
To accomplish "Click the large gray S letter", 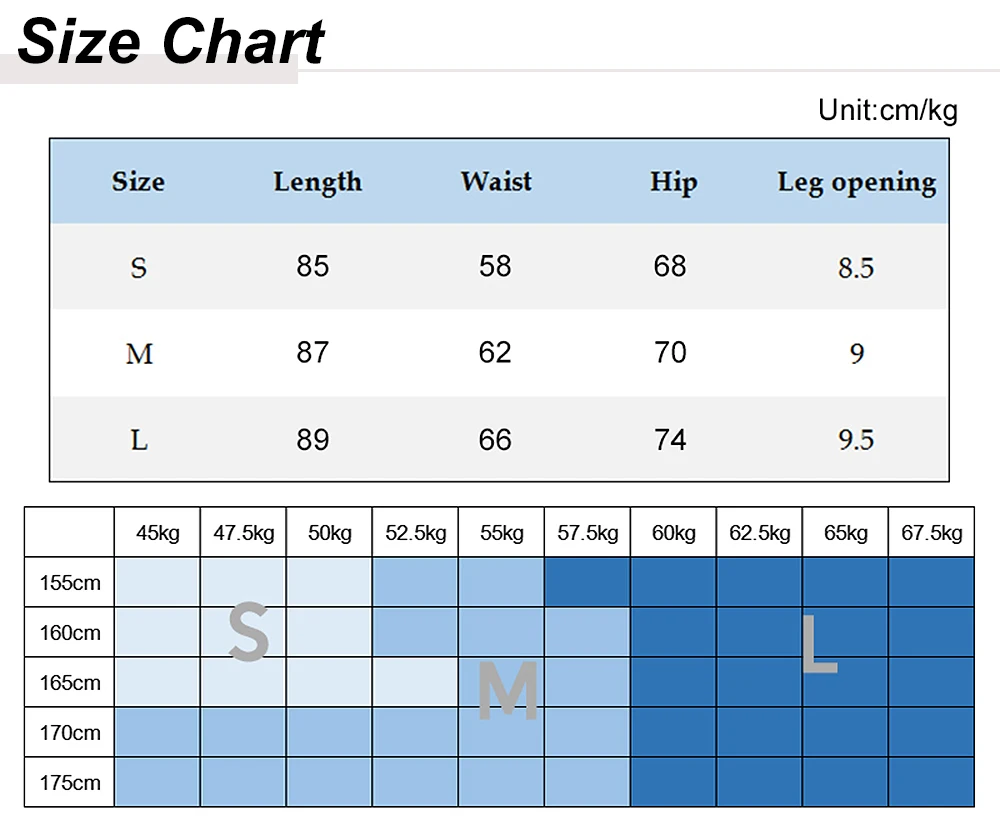I will (248, 631).
